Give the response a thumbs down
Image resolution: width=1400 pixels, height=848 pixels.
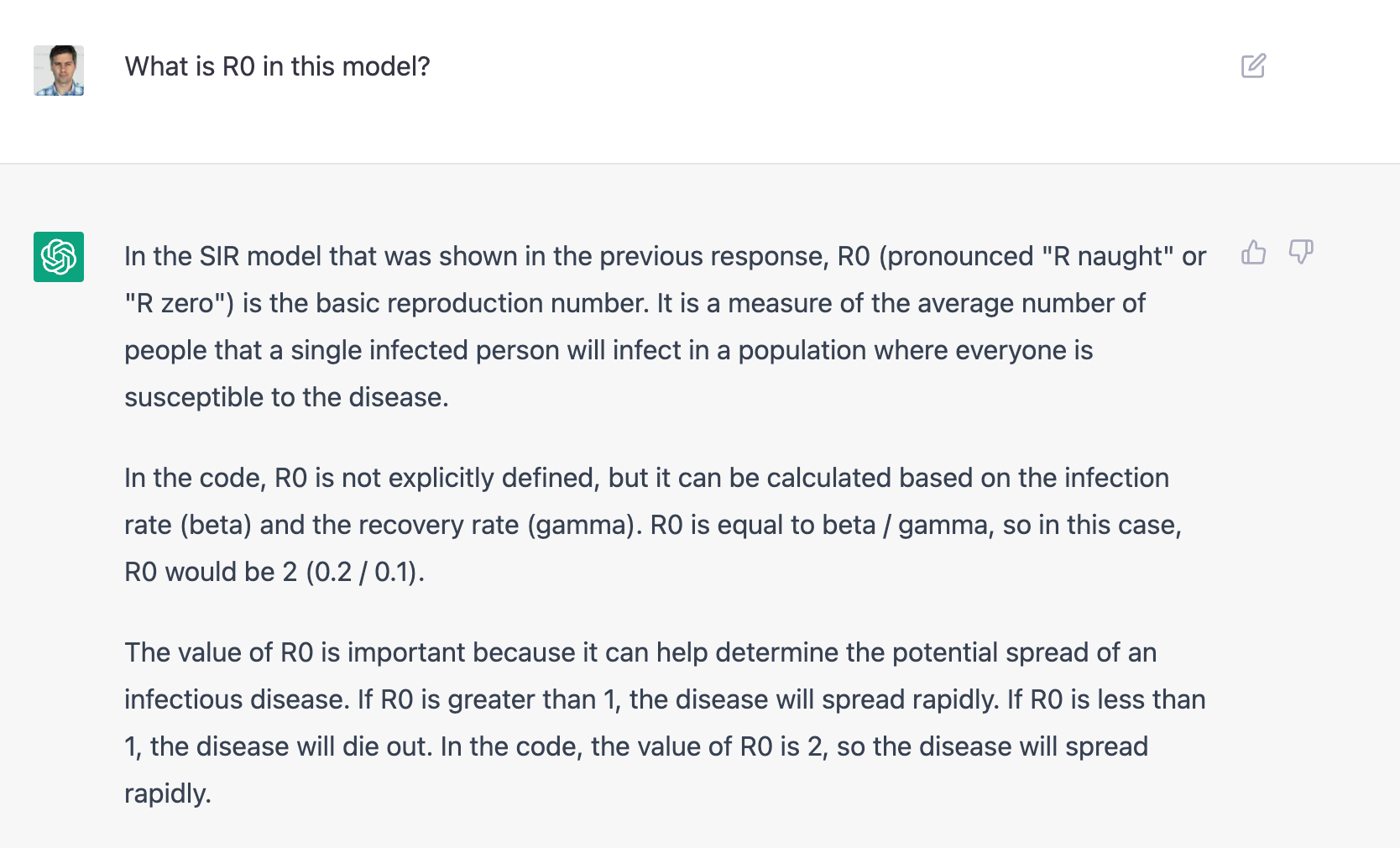pyautogui.click(x=1301, y=252)
